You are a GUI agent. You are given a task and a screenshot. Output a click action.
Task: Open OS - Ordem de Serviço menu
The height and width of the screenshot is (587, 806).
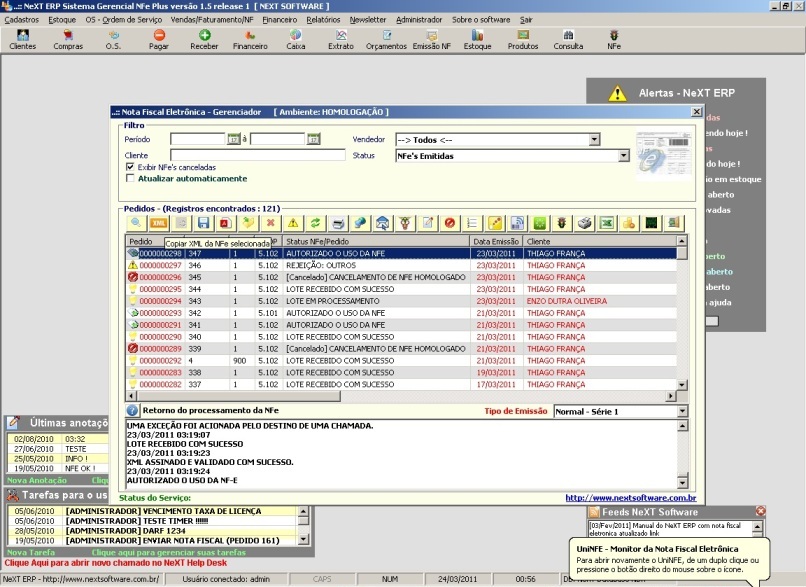tap(123, 20)
